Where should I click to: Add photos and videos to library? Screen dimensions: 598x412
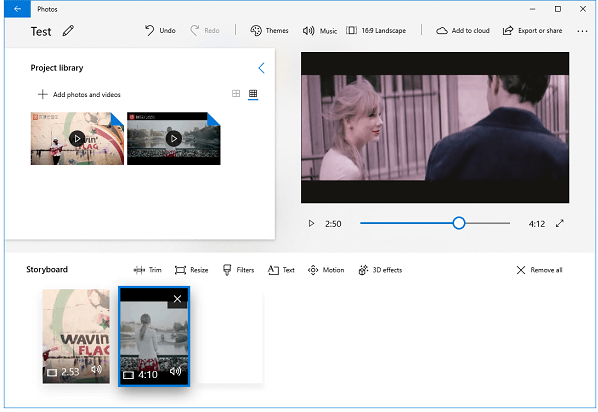point(79,94)
